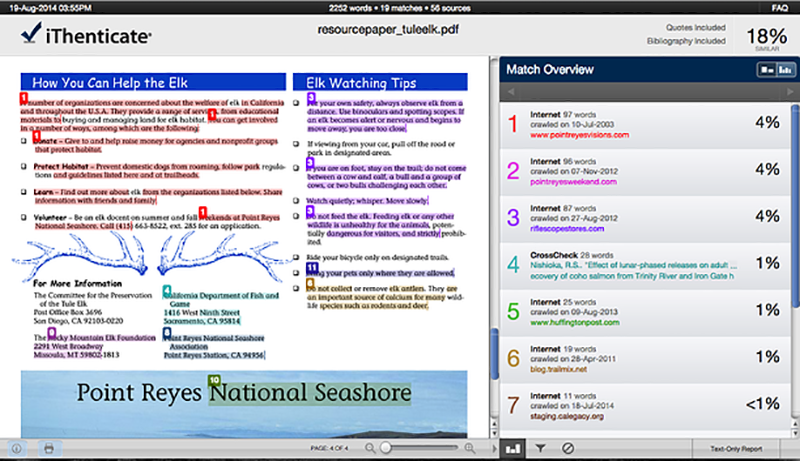800x461 pixels.
Task: Go to the previous match with left arrow
Action: click(x=511, y=92)
